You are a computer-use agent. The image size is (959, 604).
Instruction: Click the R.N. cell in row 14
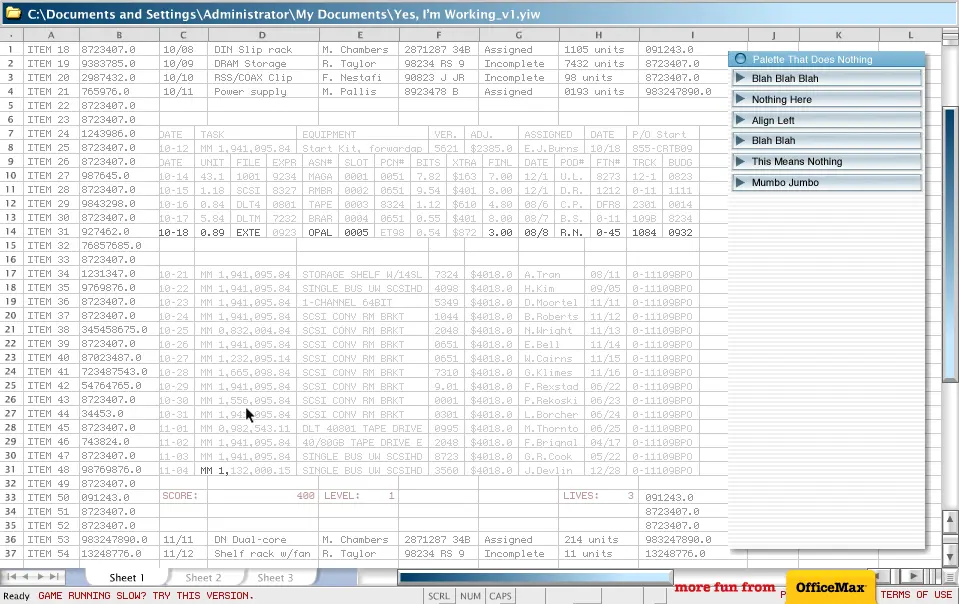coord(572,232)
